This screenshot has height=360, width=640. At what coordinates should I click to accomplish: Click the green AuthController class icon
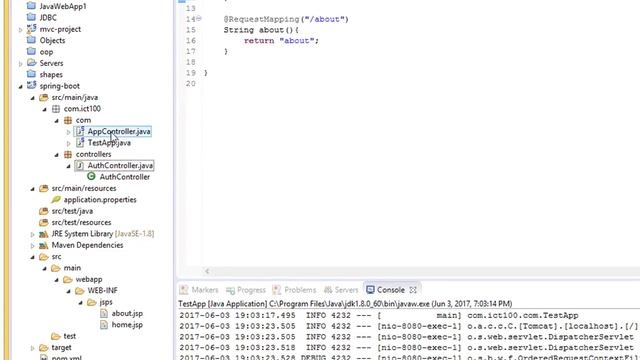(91, 176)
